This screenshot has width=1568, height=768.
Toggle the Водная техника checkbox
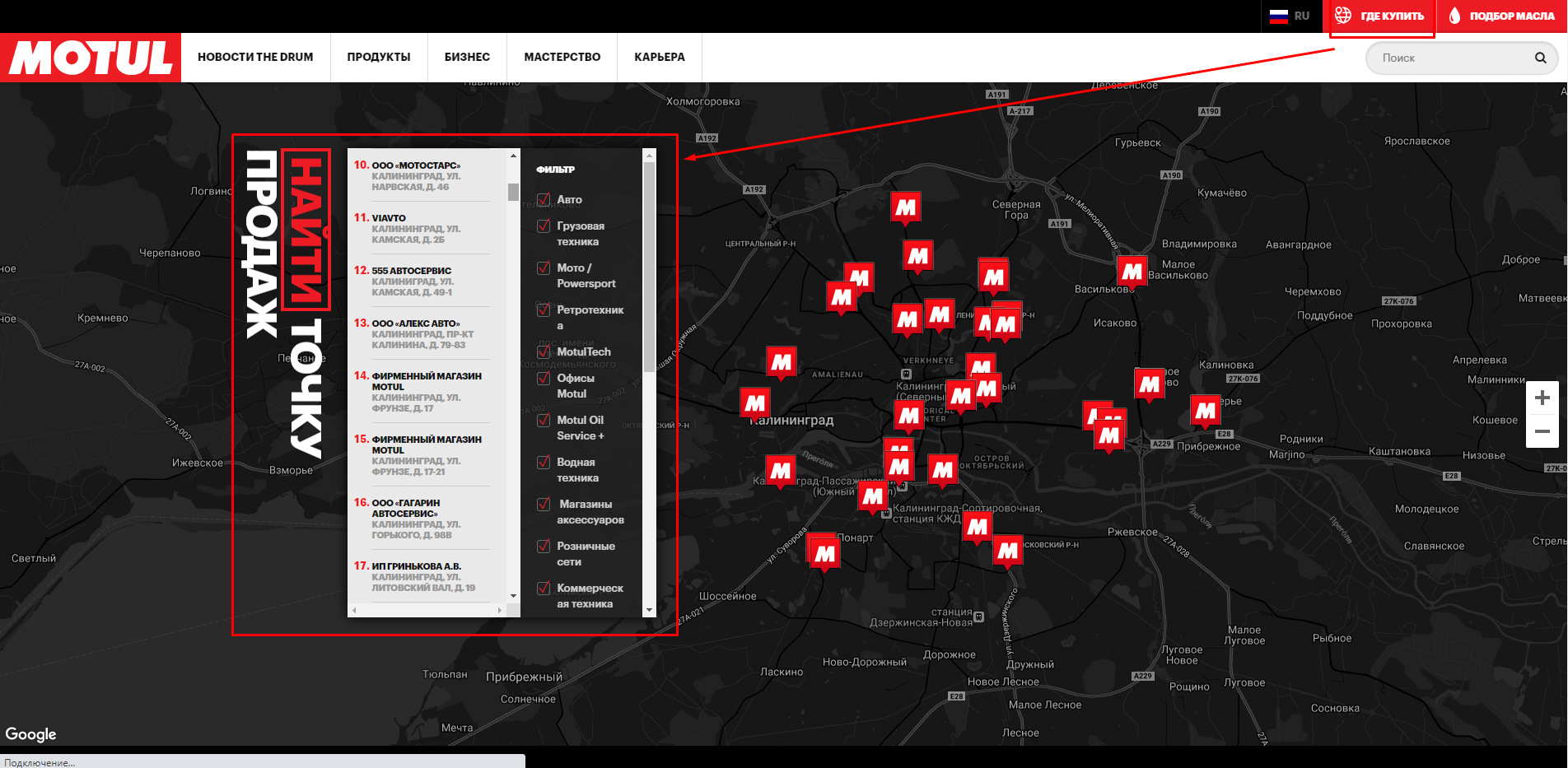point(544,462)
